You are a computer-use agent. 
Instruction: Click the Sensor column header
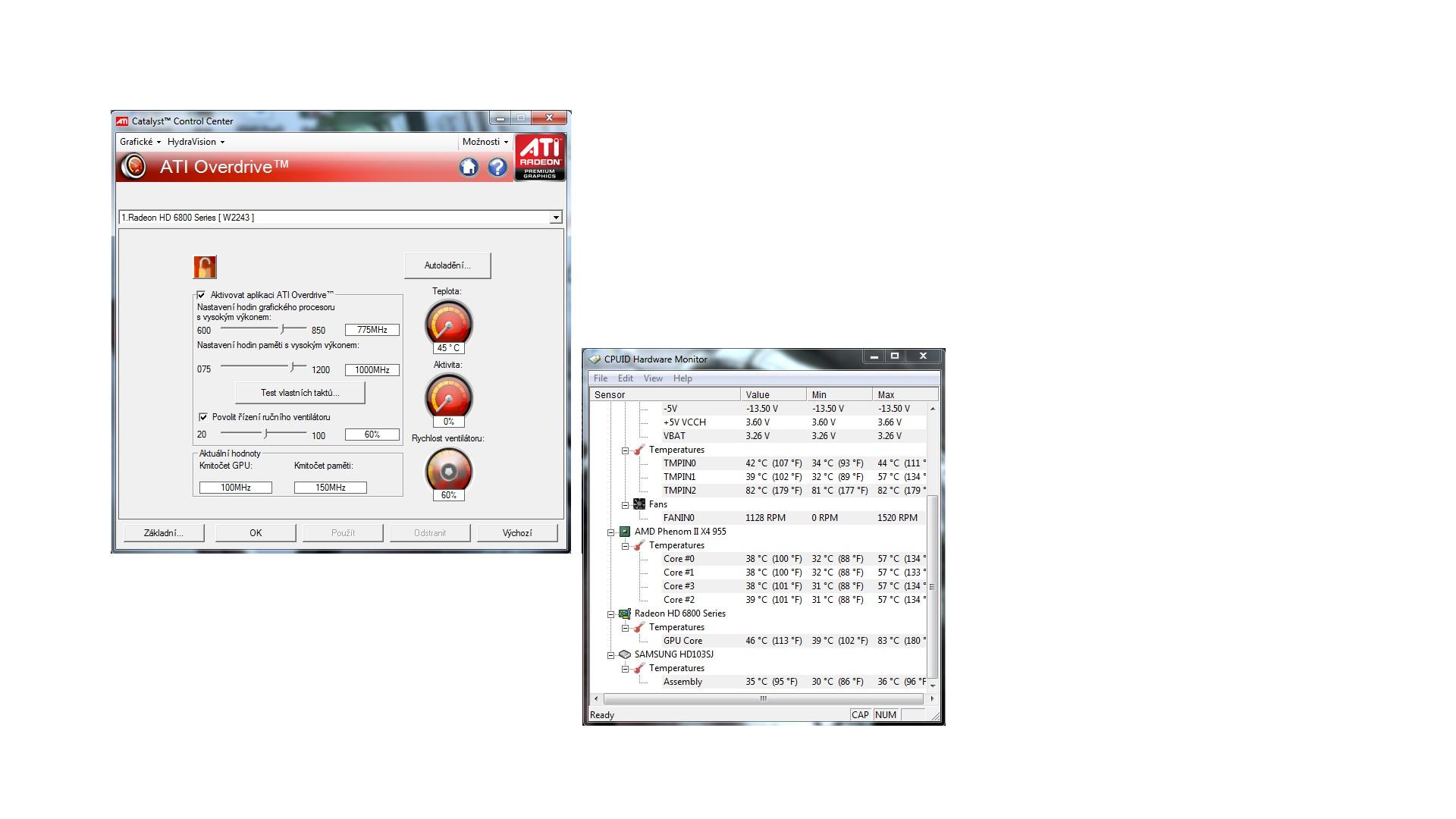click(x=665, y=395)
